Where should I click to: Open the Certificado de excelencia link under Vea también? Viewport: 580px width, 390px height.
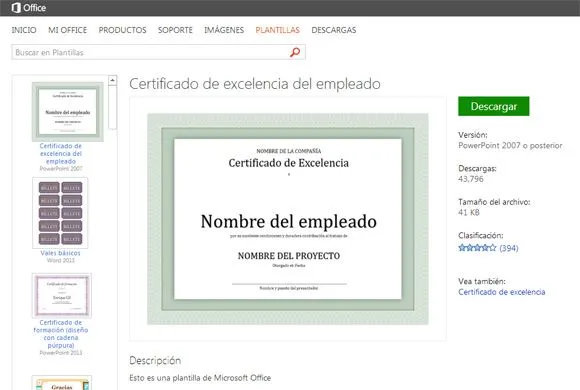502,292
